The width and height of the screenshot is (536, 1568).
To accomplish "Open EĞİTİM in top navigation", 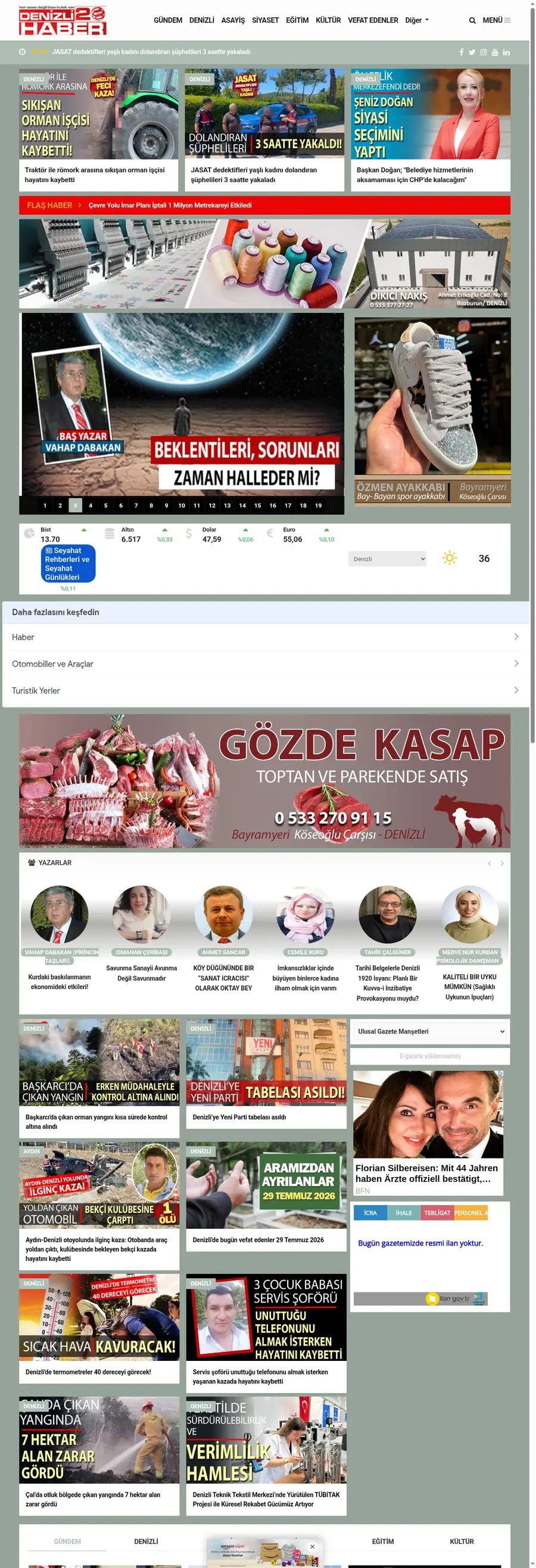I will click(297, 20).
